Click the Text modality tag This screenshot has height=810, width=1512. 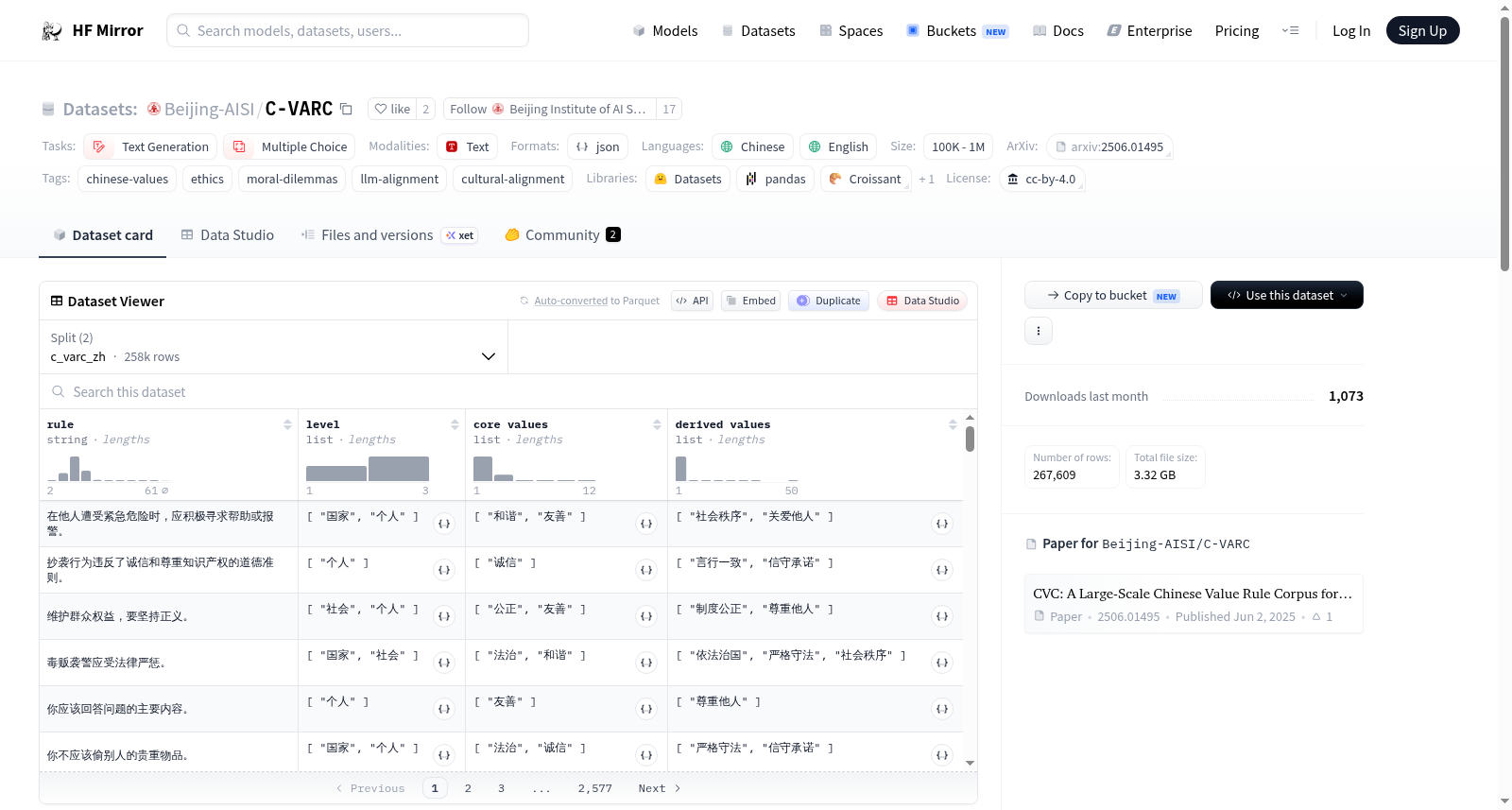pos(467,147)
